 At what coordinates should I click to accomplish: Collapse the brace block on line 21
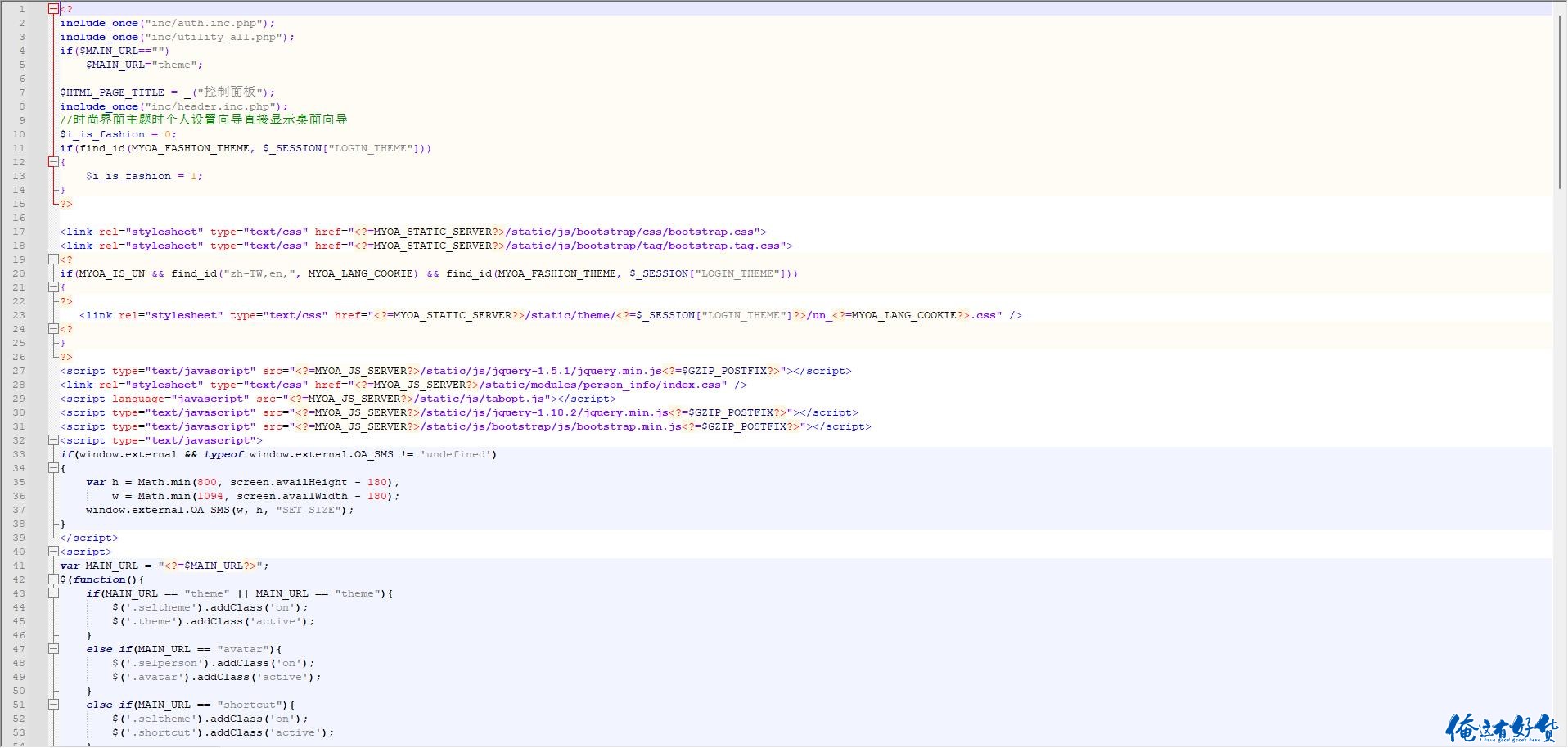[x=53, y=287]
